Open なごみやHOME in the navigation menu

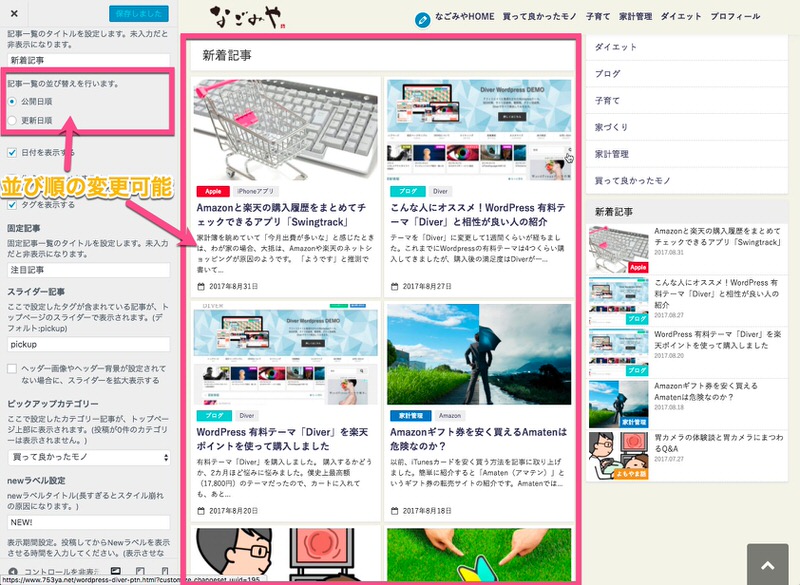click(x=469, y=18)
